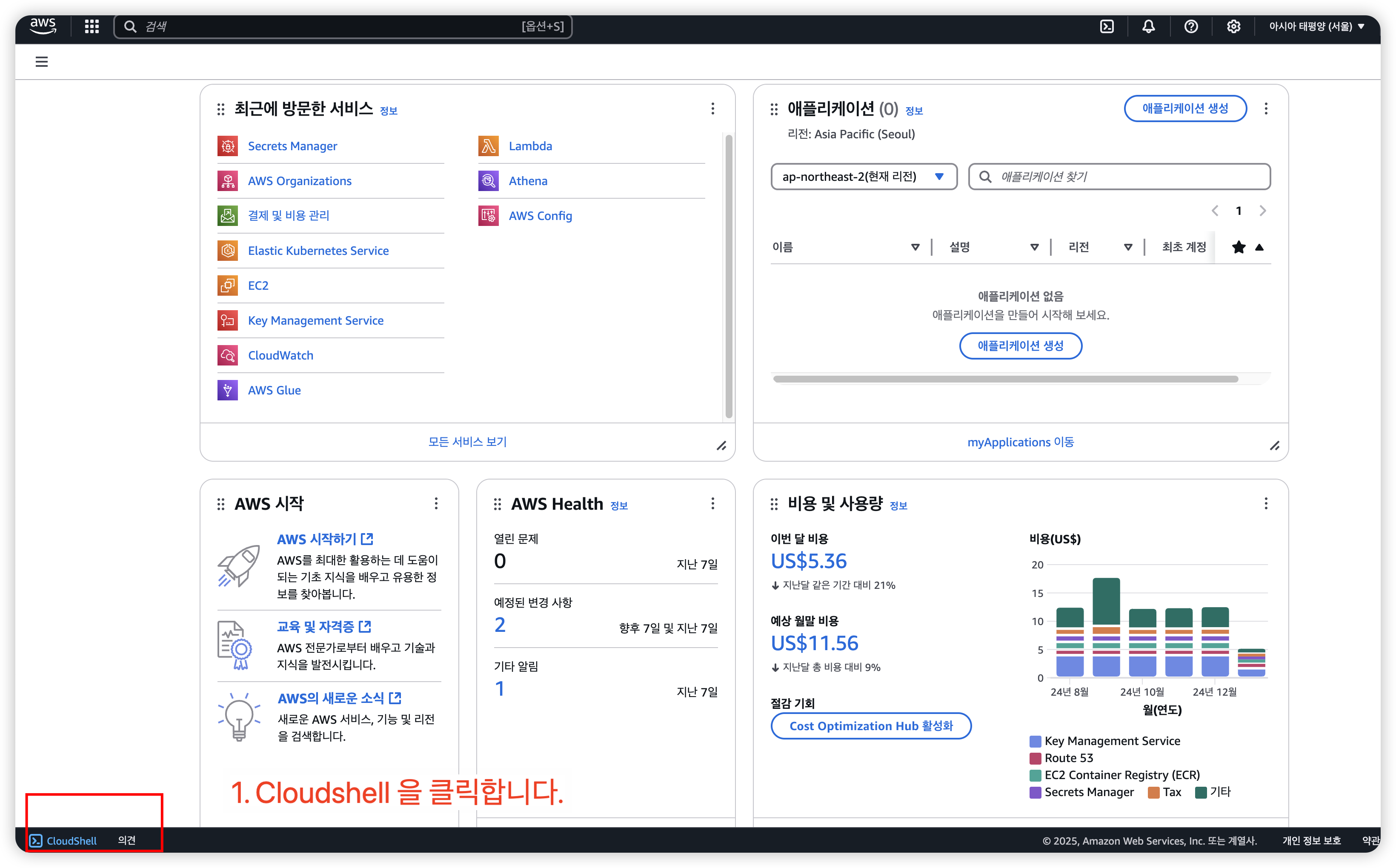The width and height of the screenshot is (1396, 868).
Task: Click the Key Management Service legend swatch
Action: click(1036, 741)
